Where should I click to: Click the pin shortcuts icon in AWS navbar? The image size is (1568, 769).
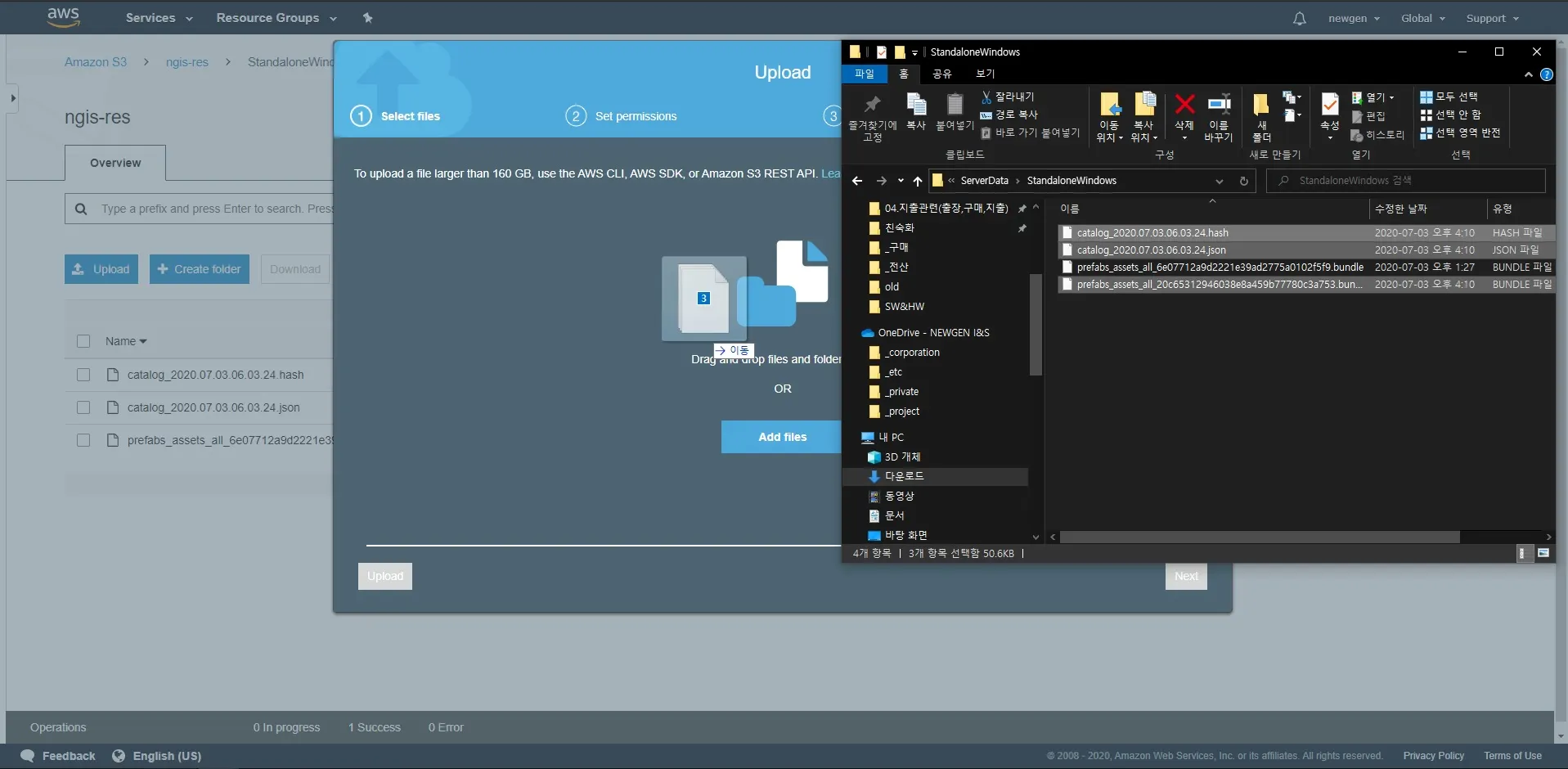click(367, 18)
